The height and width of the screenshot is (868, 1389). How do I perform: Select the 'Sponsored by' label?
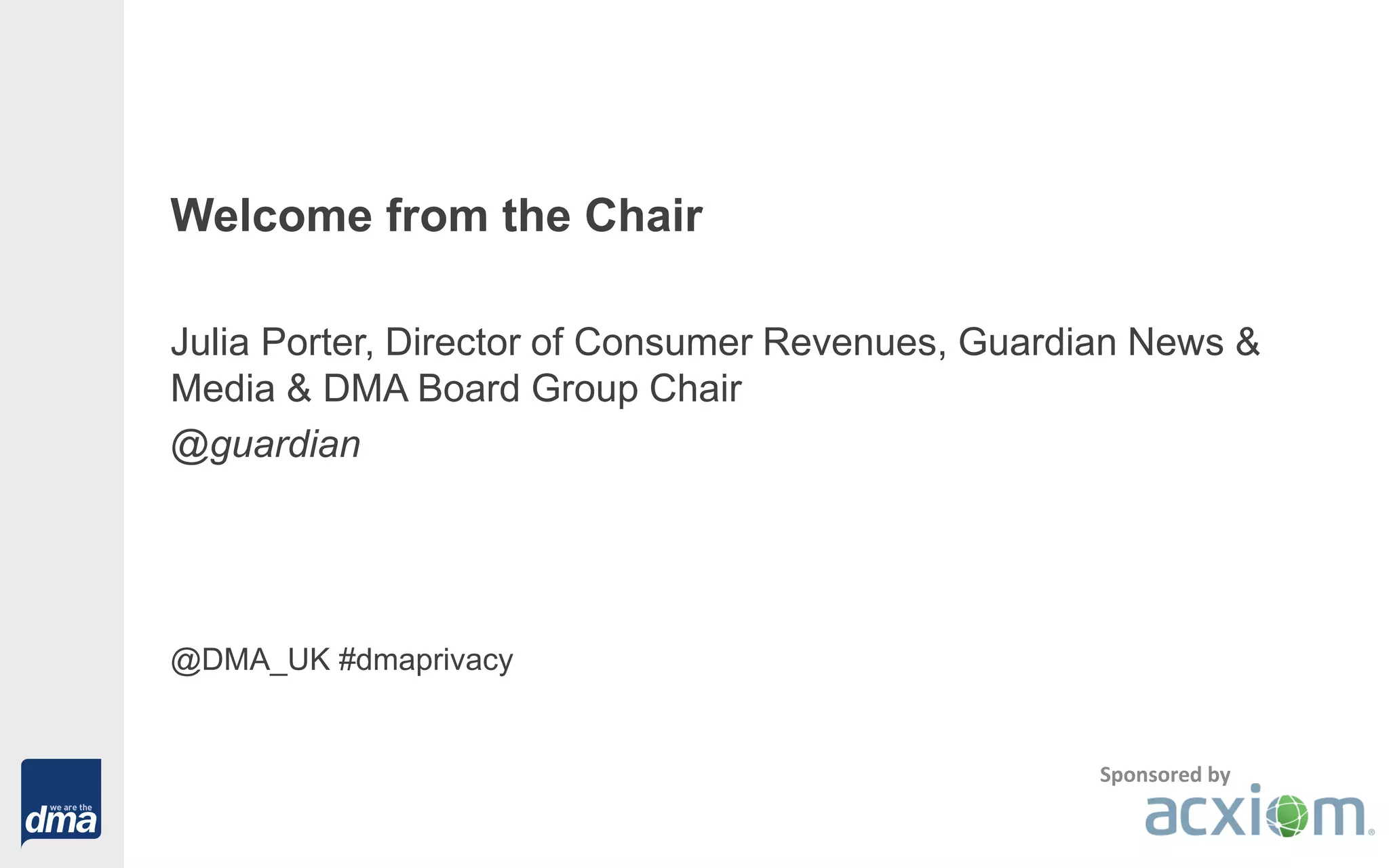[x=1165, y=775]
